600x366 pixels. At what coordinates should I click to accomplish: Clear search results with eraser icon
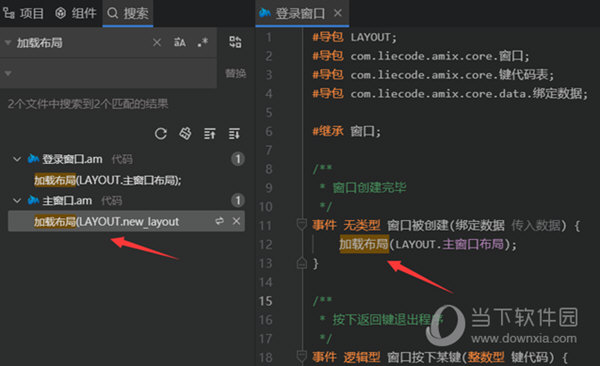tap(185, 134)
